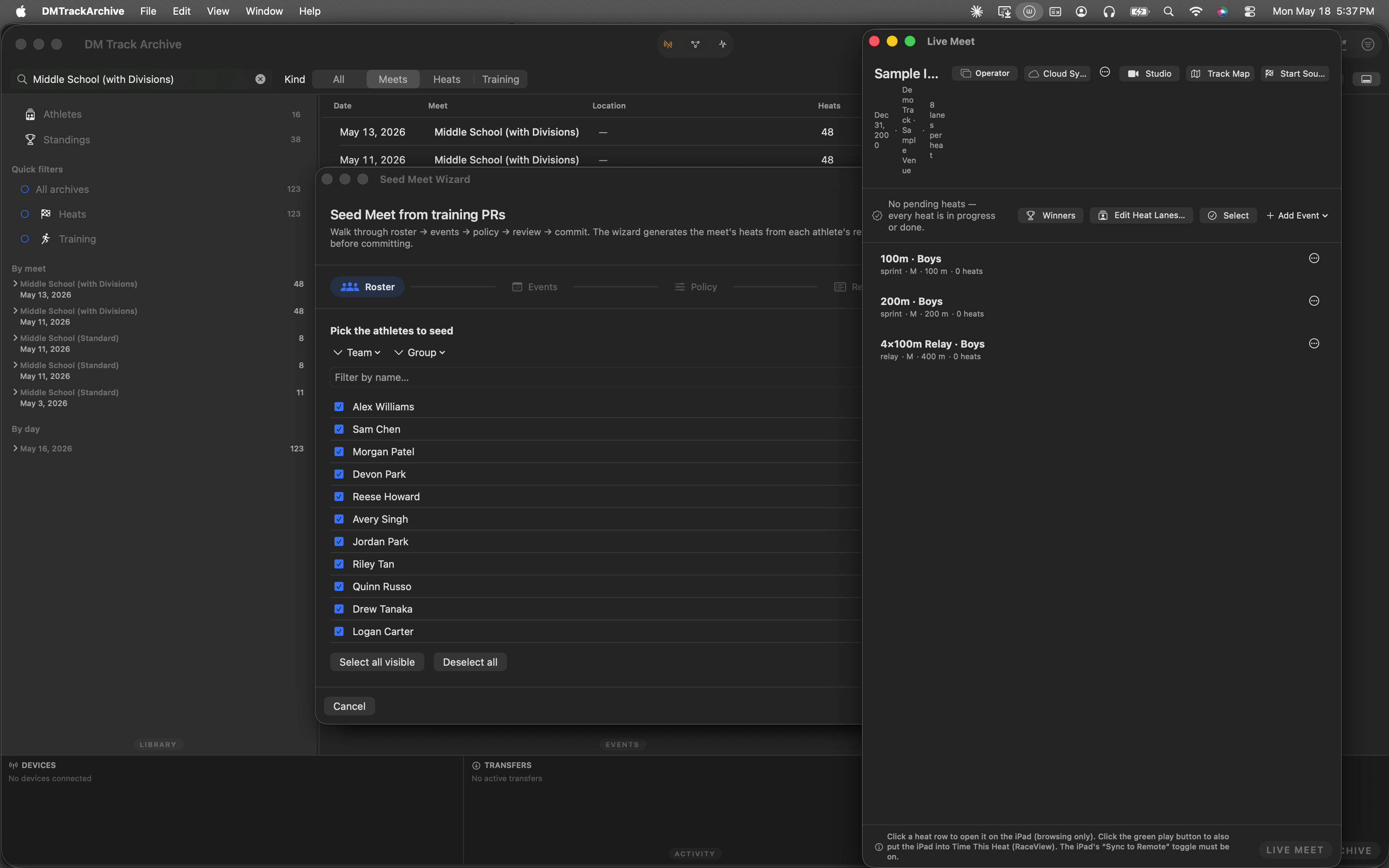Click the Select checkmark button in Live Meet
Viewport: 1389px width, 868px height.
(x=1228, y=215)
